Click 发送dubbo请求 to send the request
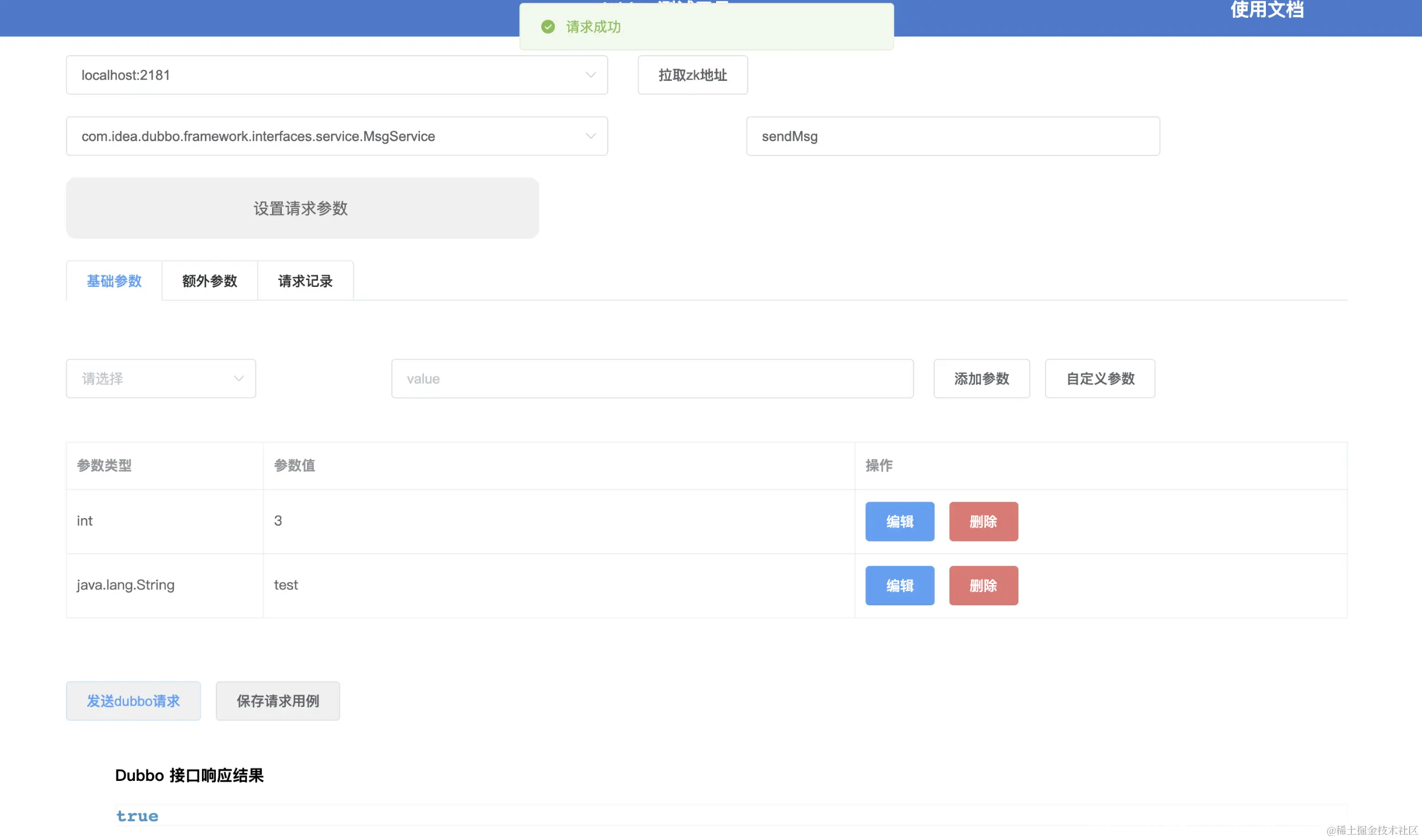The height and width of the screenshot is (840, 1422). [x=133, y=701]
